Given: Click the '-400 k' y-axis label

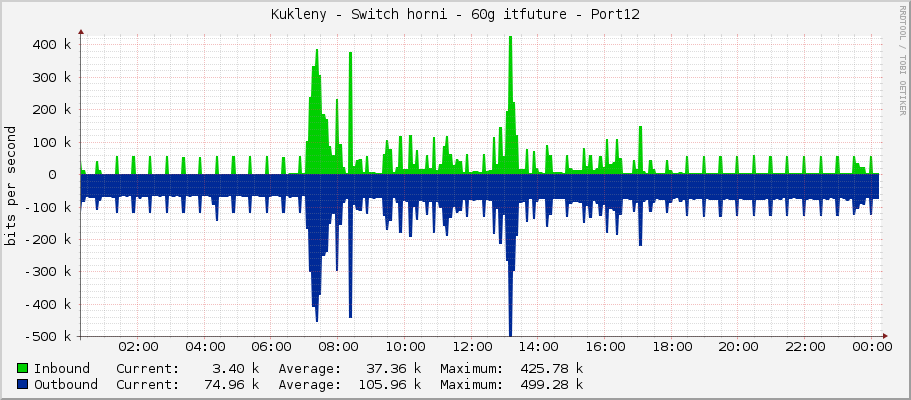Looking at the screenshot, I should pyautogui.click(x=48, y=304).
